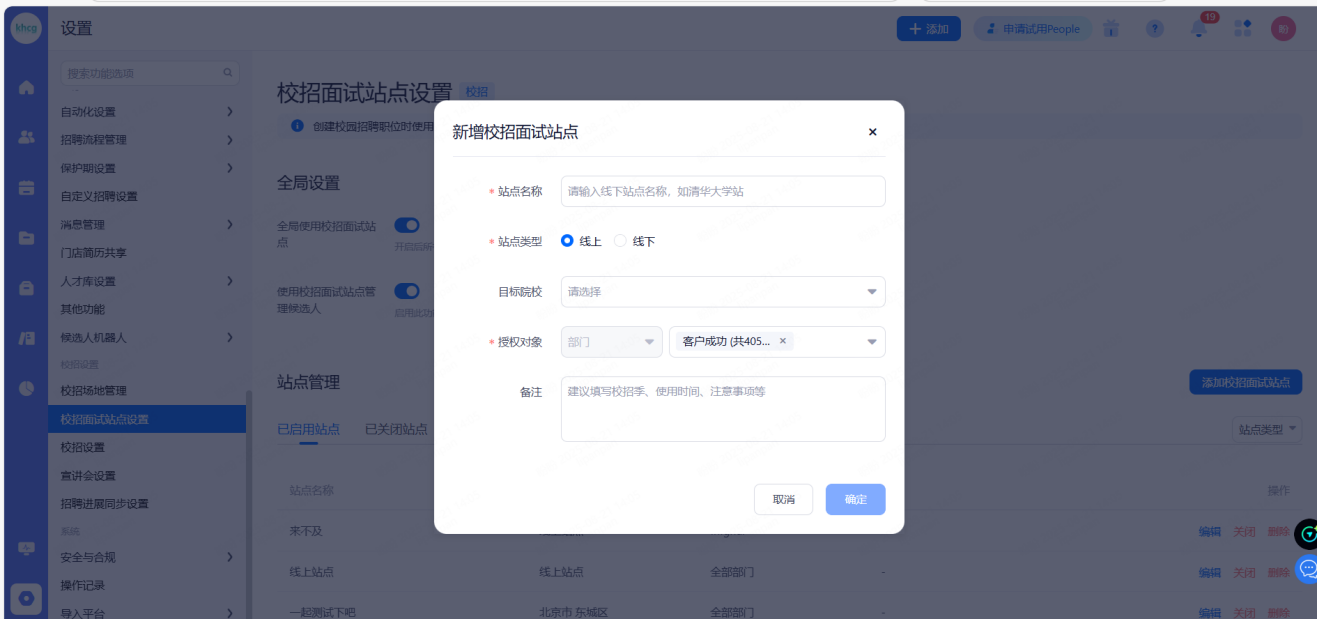1317x619 pixels.
Task: Select the 线下 radio button
Action: click(620, 241)
